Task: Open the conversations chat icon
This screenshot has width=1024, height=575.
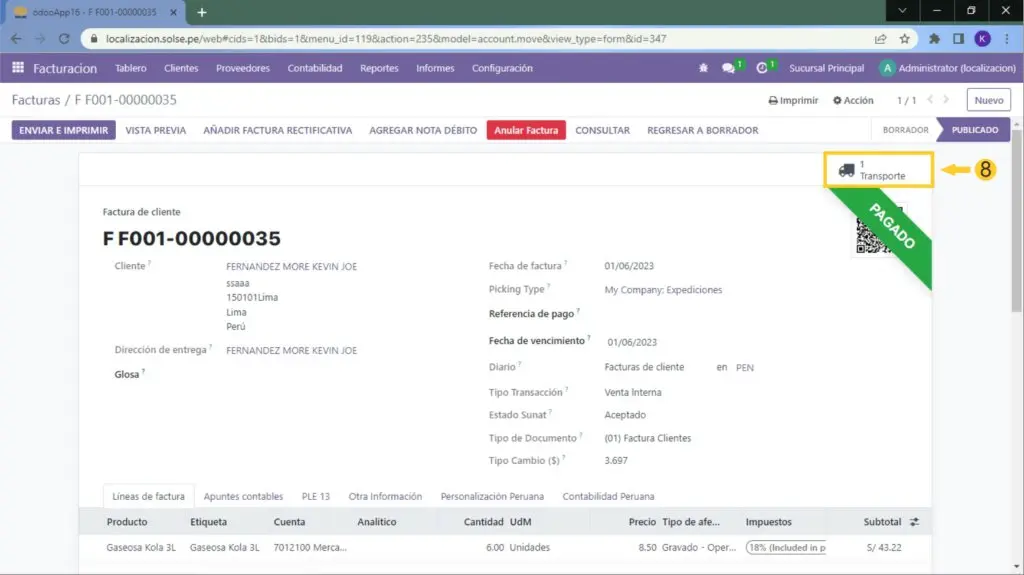Action: [729, 68]
